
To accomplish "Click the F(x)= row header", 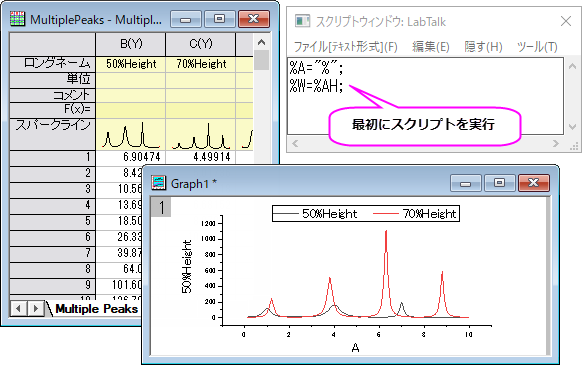I will pyautogui.click(x=52, y=110).
